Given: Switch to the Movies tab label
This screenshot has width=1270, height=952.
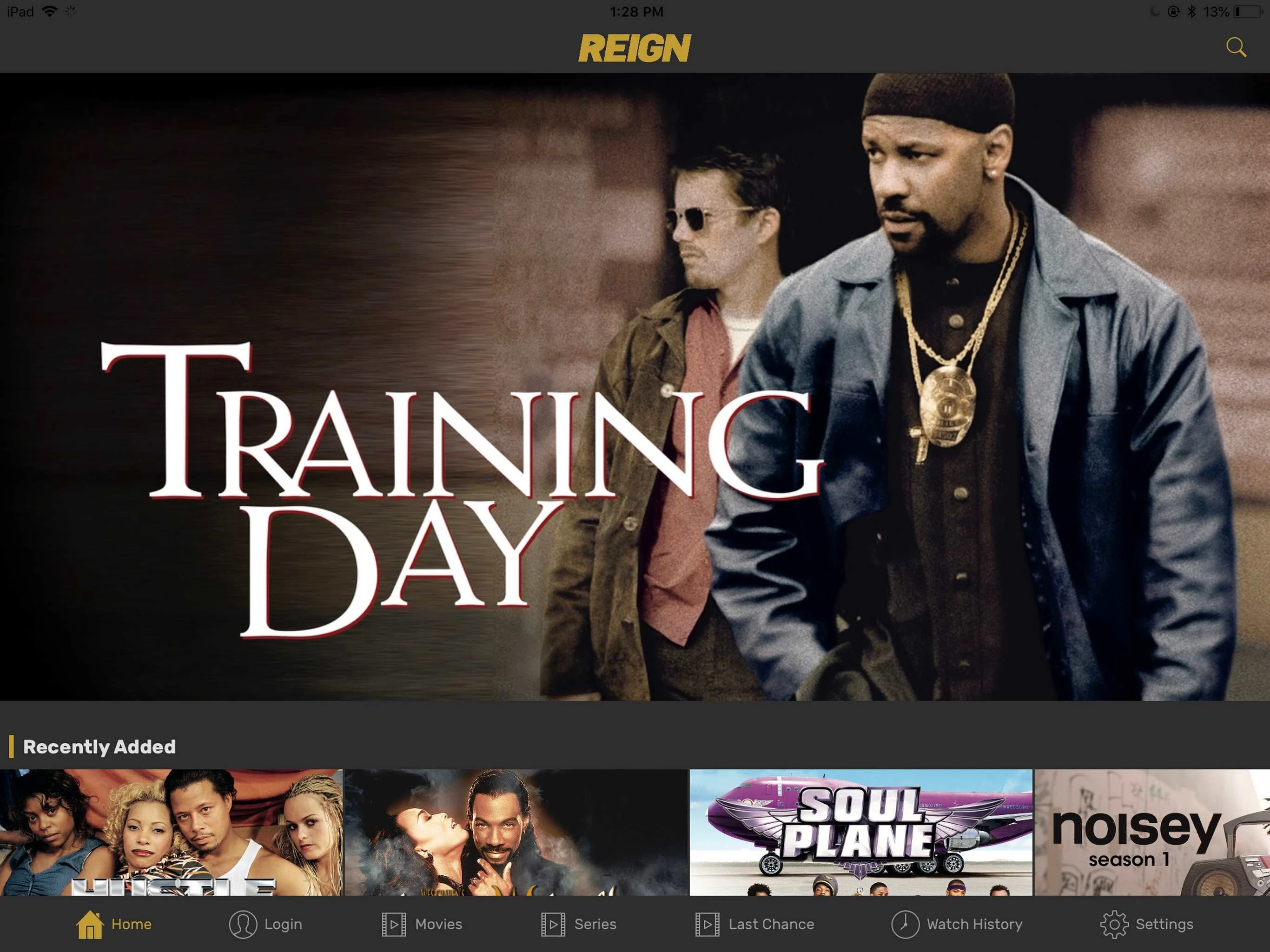Looking at the screenshot, I should [x=439, y=924].
